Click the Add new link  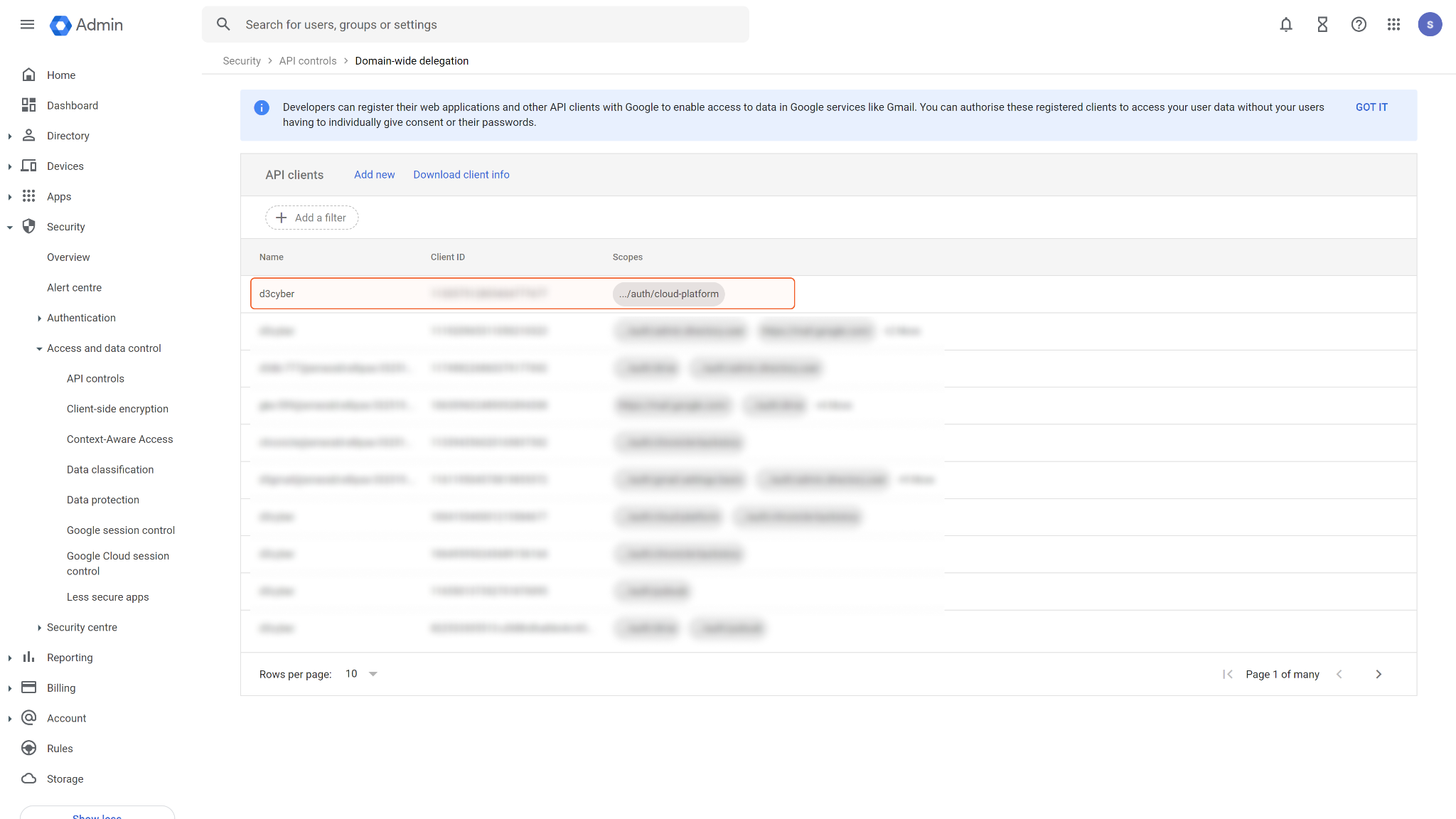(374, 175)
